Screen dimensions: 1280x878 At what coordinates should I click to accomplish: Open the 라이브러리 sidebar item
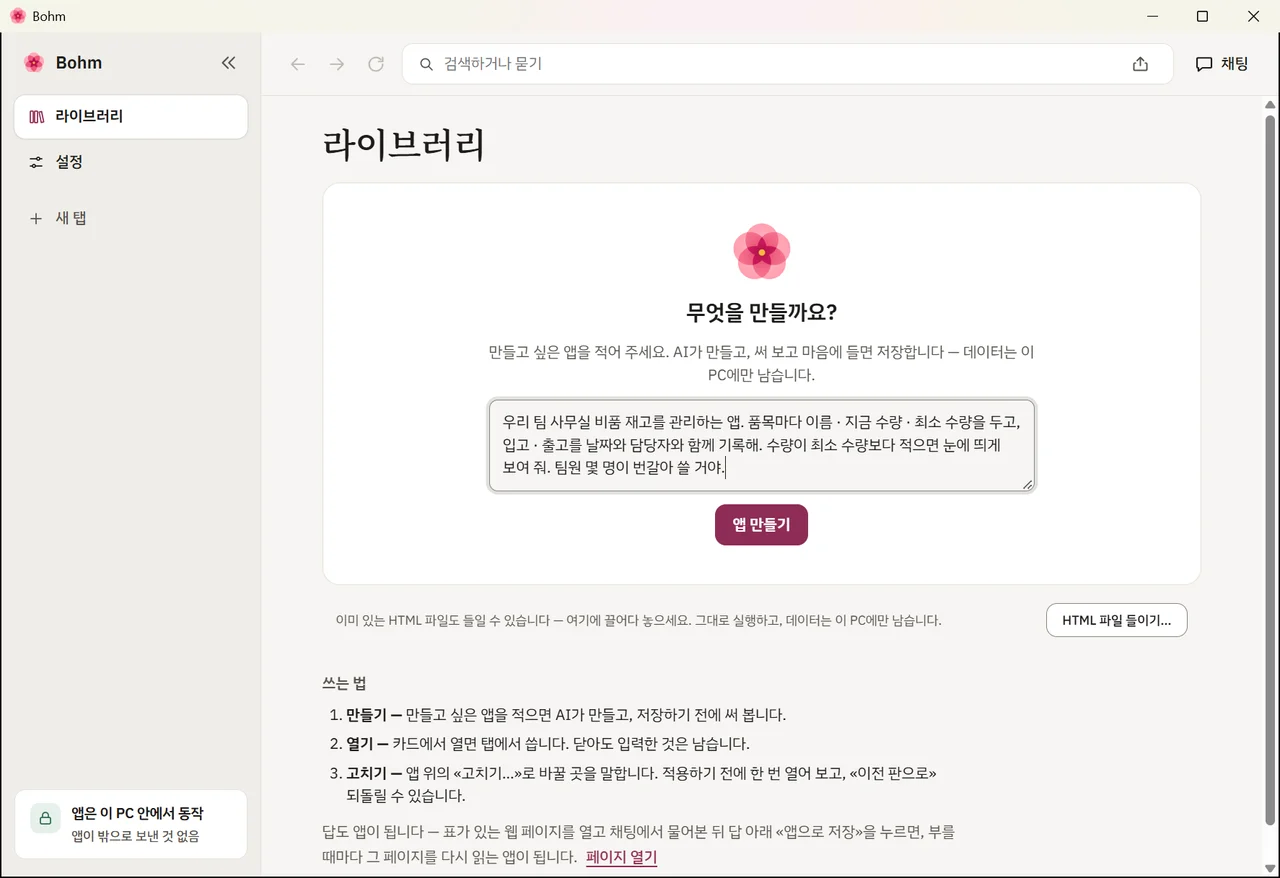pyautogui.click(x=131, y=117)
